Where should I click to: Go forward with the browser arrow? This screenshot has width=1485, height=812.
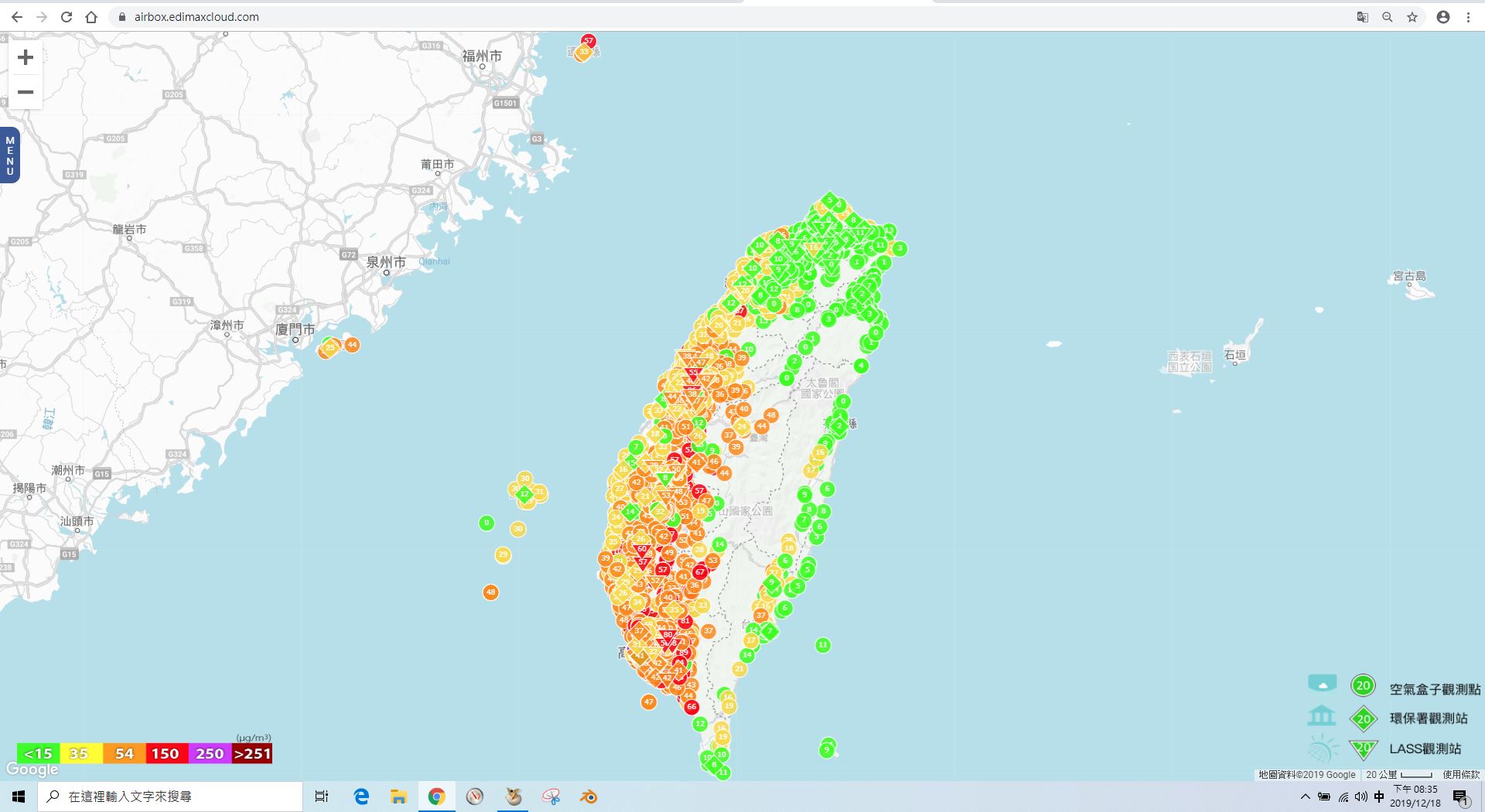click(x=42, y=17)
